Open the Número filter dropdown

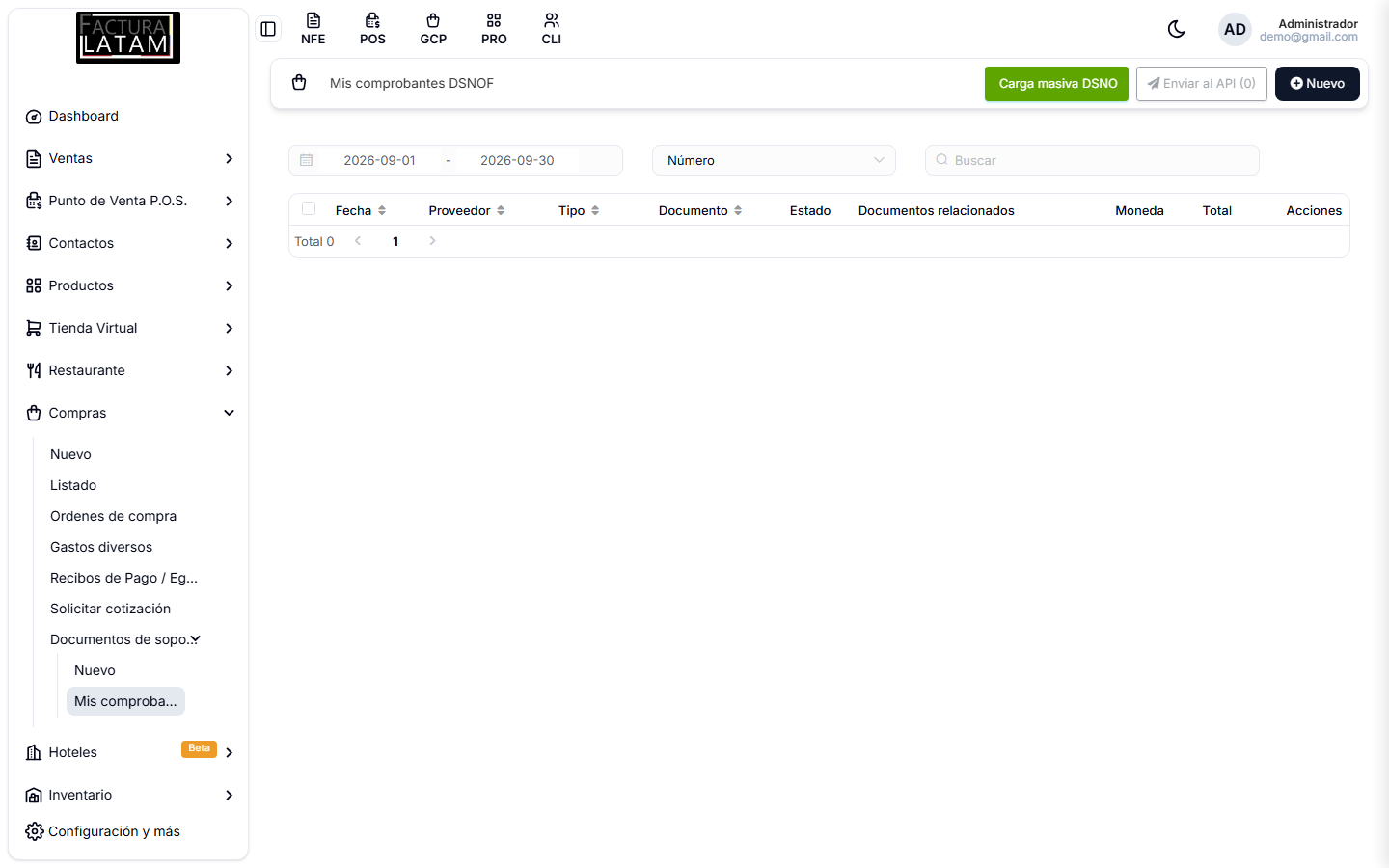(x=774, y=160)
